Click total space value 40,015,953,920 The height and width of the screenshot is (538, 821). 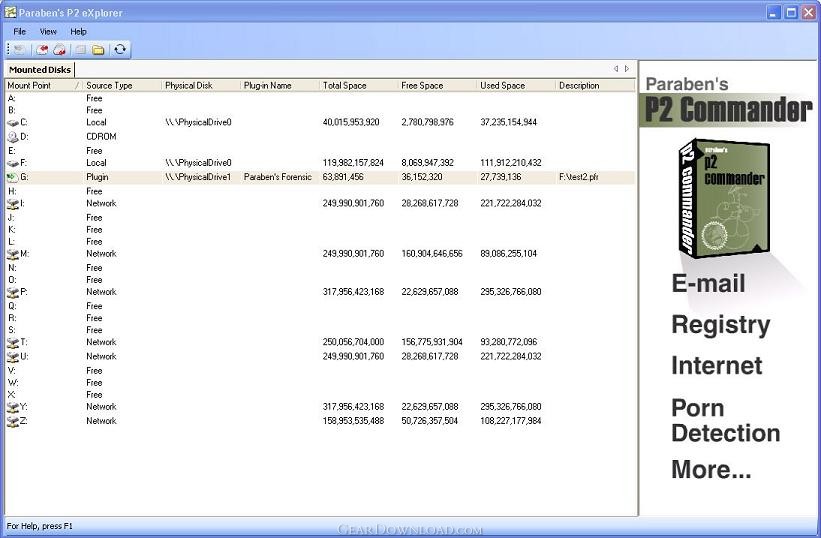click(x=351, y=122)
